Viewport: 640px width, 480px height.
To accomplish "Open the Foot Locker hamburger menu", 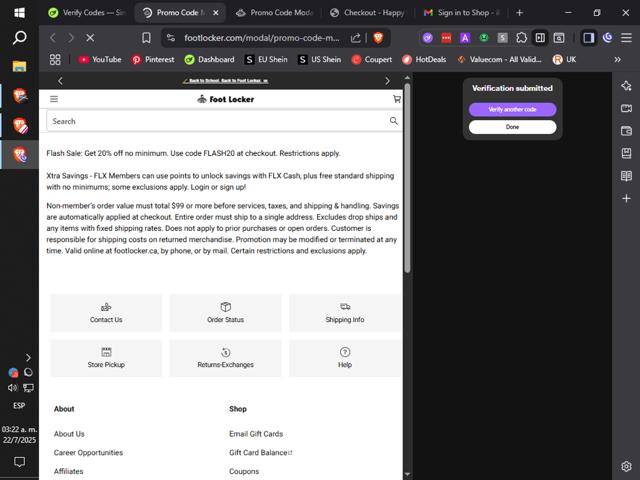I will coord(54,99).
